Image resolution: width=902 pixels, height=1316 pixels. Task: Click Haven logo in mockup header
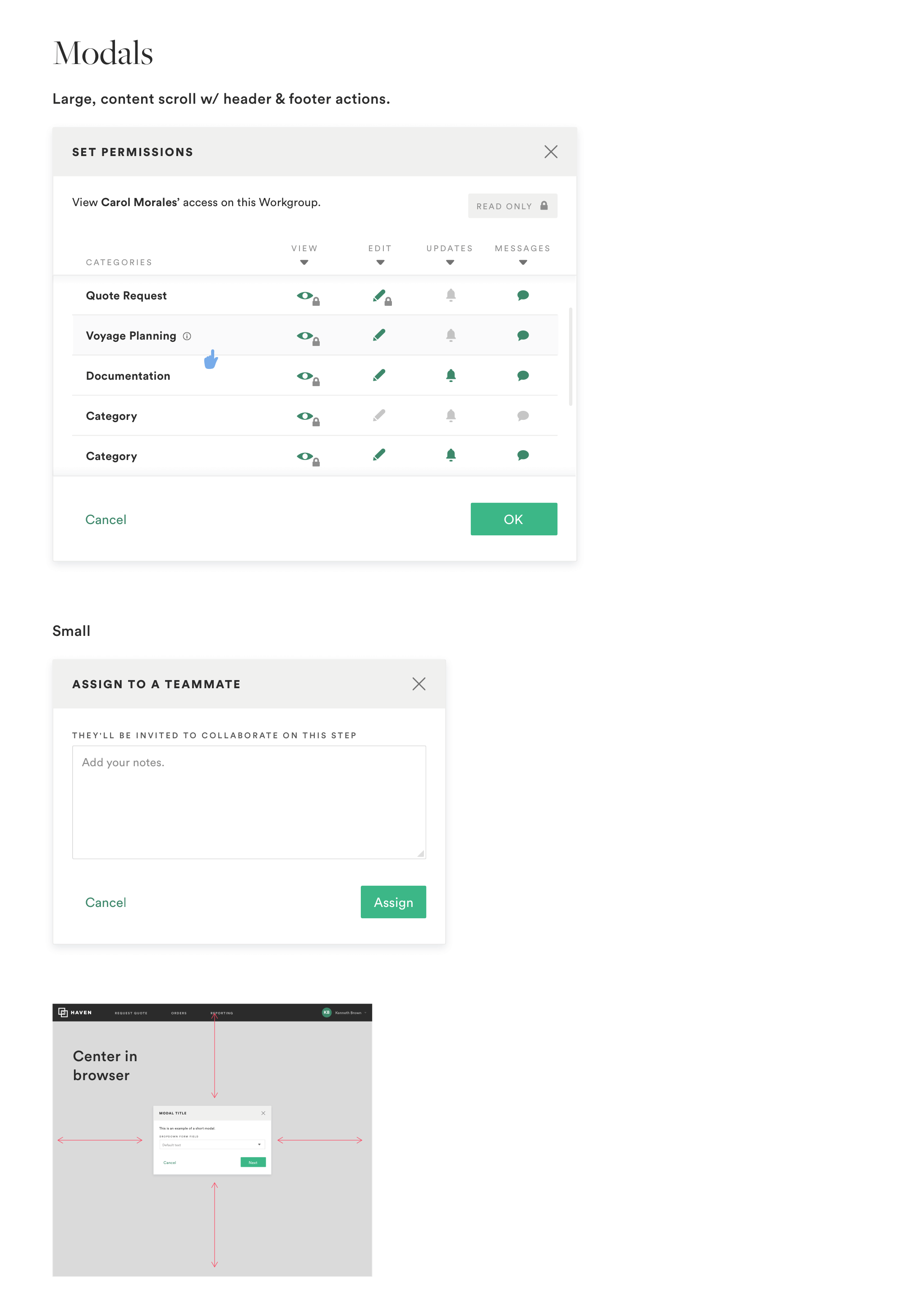[75, 1012]
